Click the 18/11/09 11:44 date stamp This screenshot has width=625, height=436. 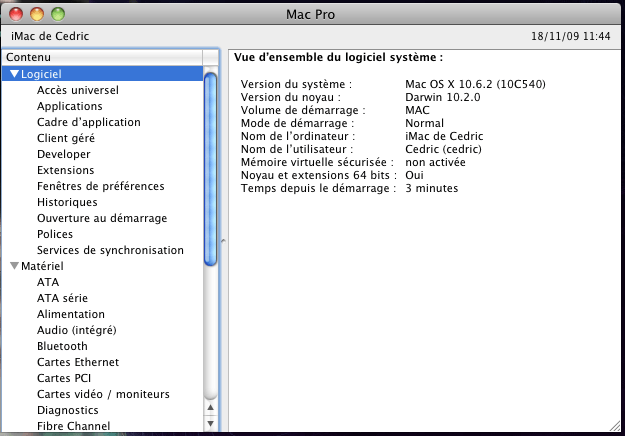570,36
